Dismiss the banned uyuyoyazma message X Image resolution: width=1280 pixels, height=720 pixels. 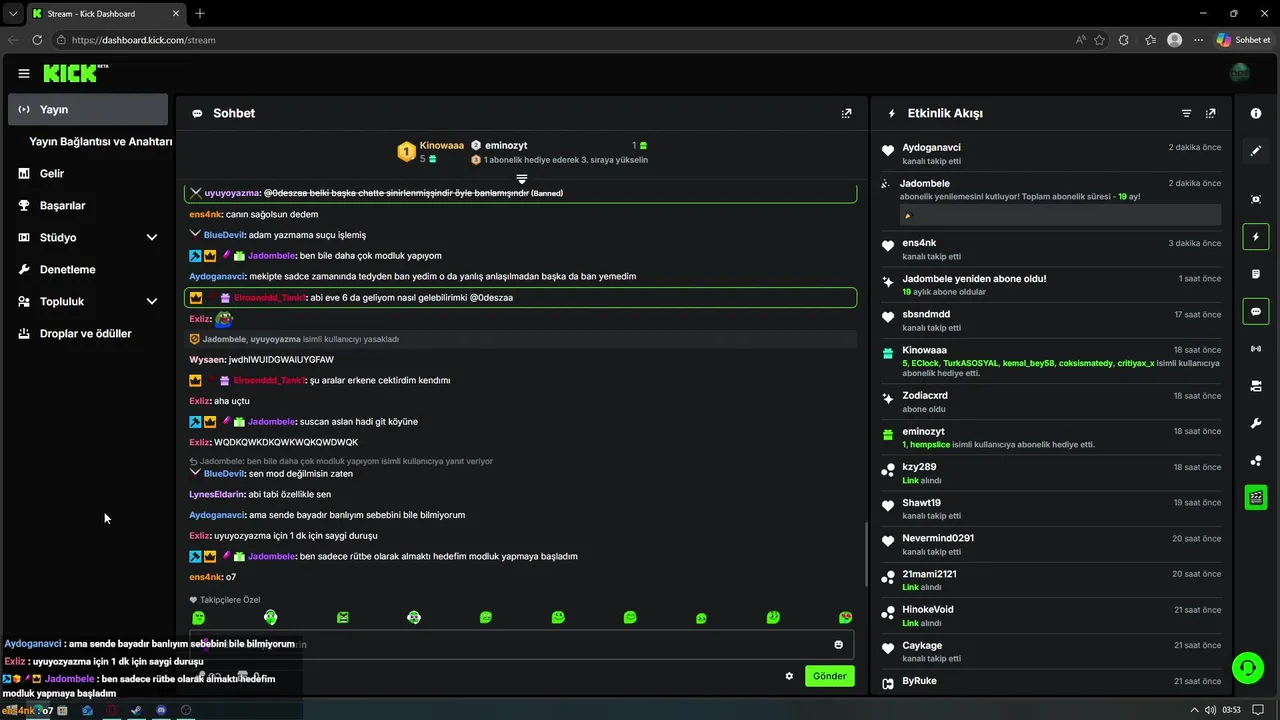[x=196, y=192]
